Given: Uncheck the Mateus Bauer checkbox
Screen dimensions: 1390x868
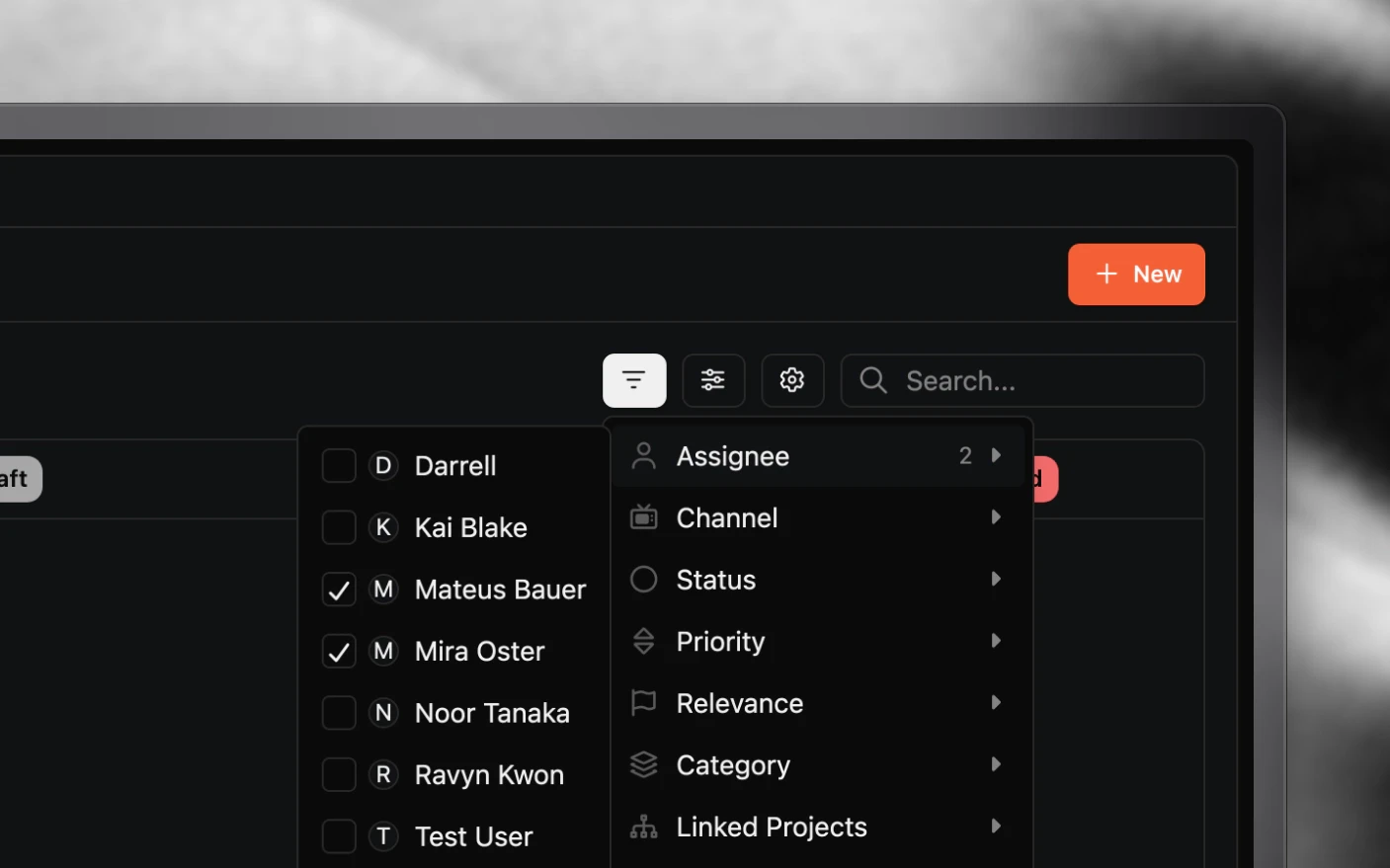Looking at the screenshot, I should click(339, 590).
